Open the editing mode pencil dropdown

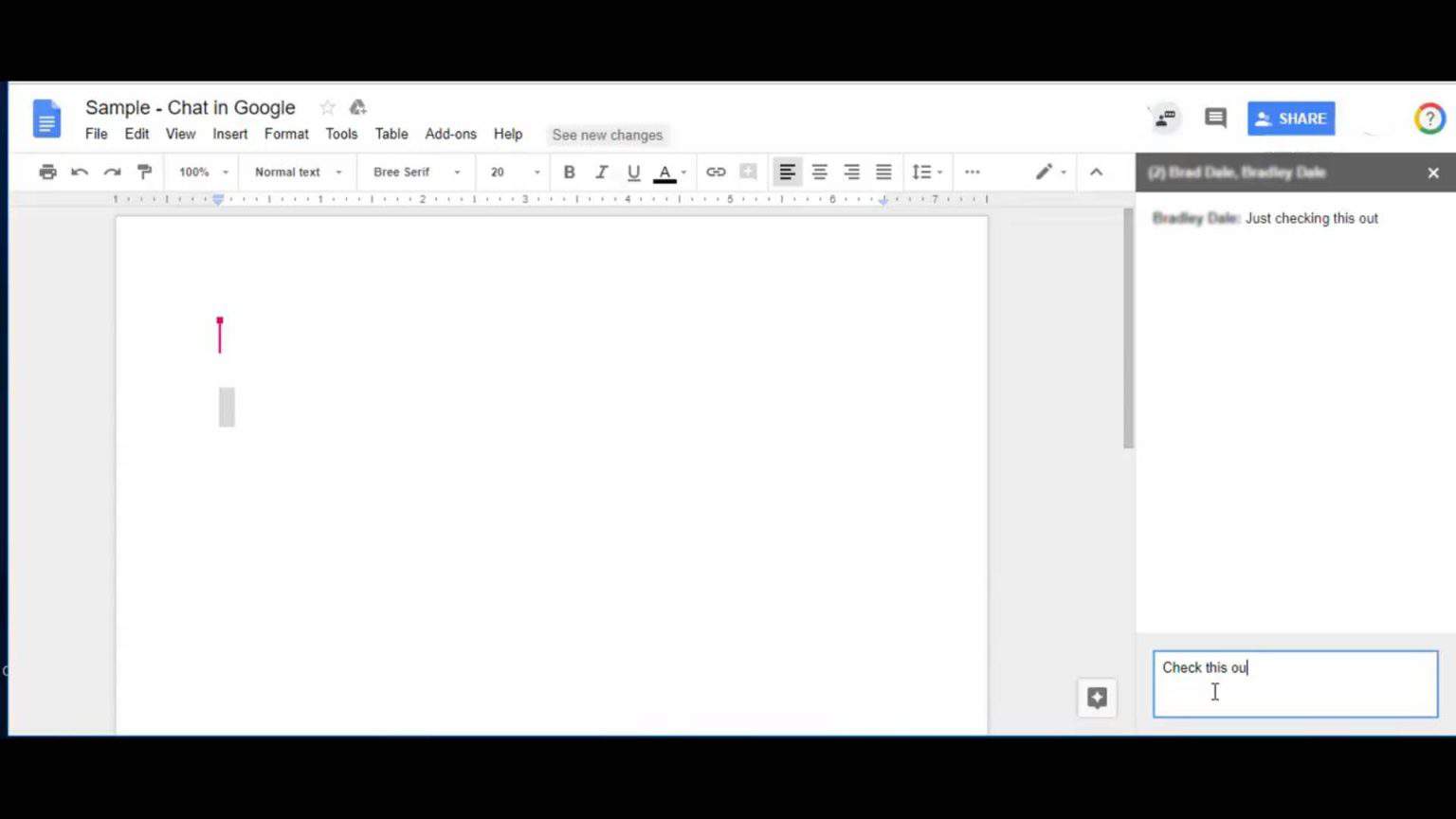click(x=1050, y=172)
